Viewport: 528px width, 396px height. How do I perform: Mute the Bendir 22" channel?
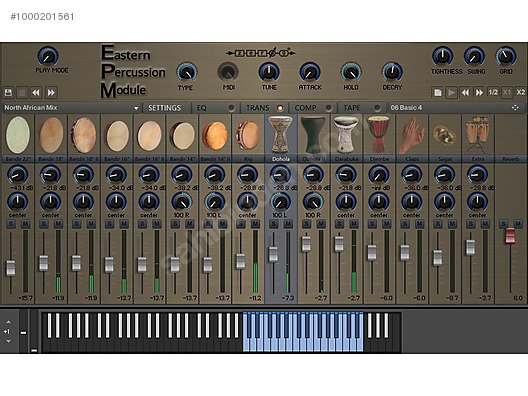(25, 224)
